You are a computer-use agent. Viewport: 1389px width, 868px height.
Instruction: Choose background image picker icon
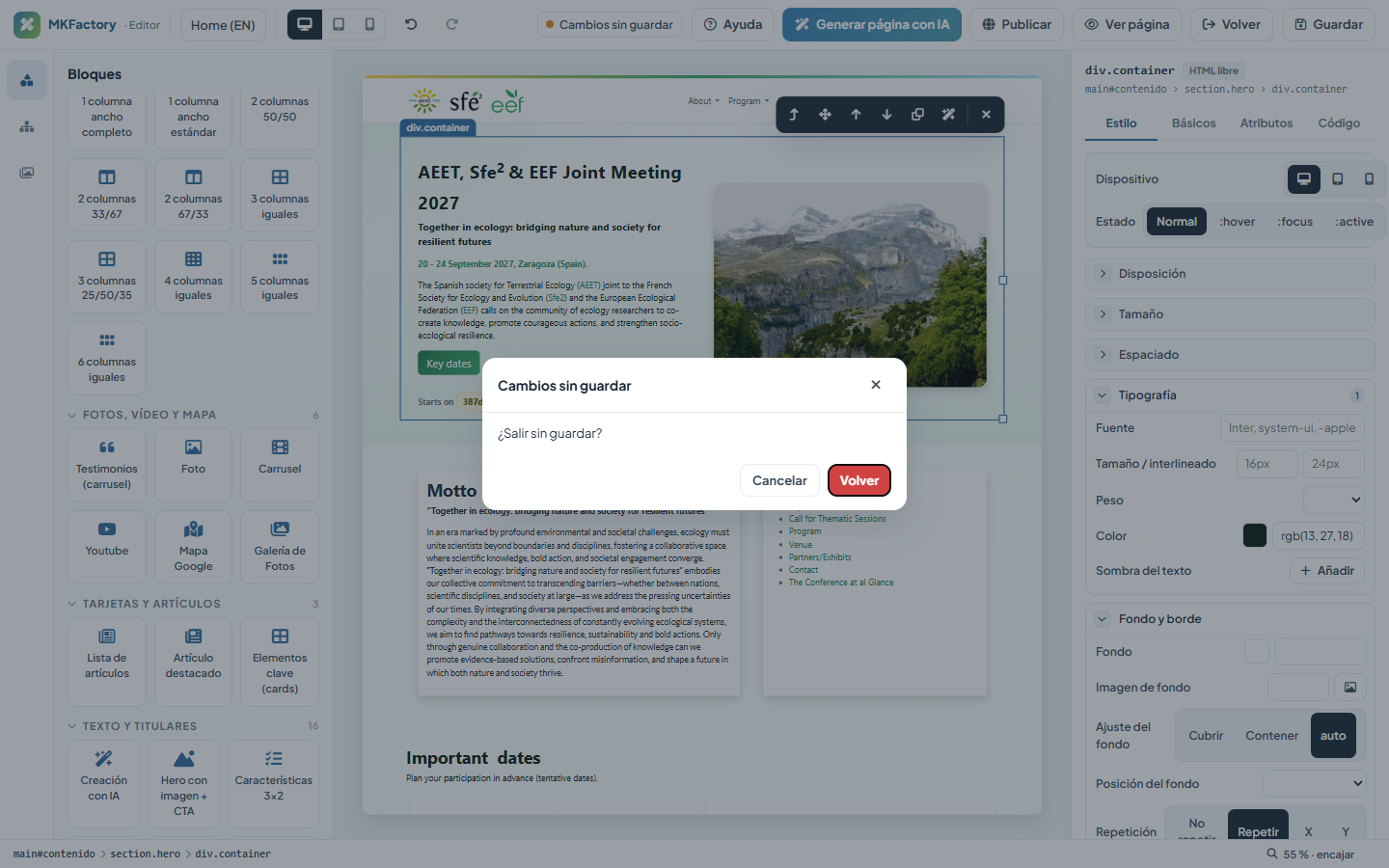tap(1350, 688)
